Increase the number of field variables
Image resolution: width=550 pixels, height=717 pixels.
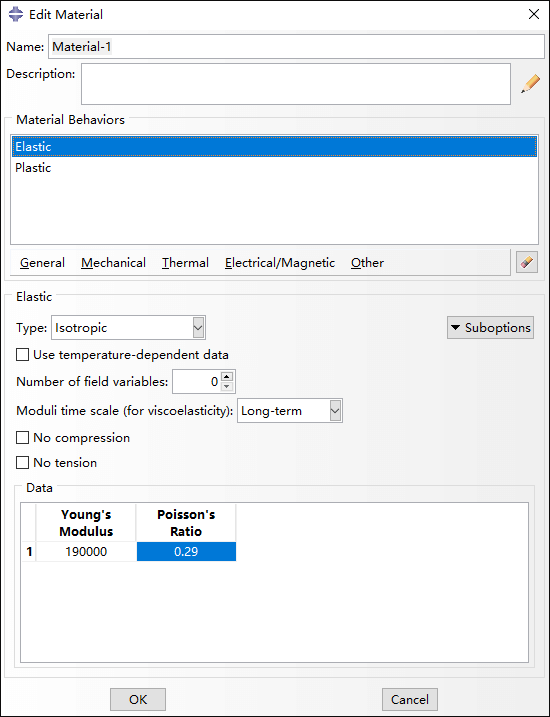click(227, 377)
